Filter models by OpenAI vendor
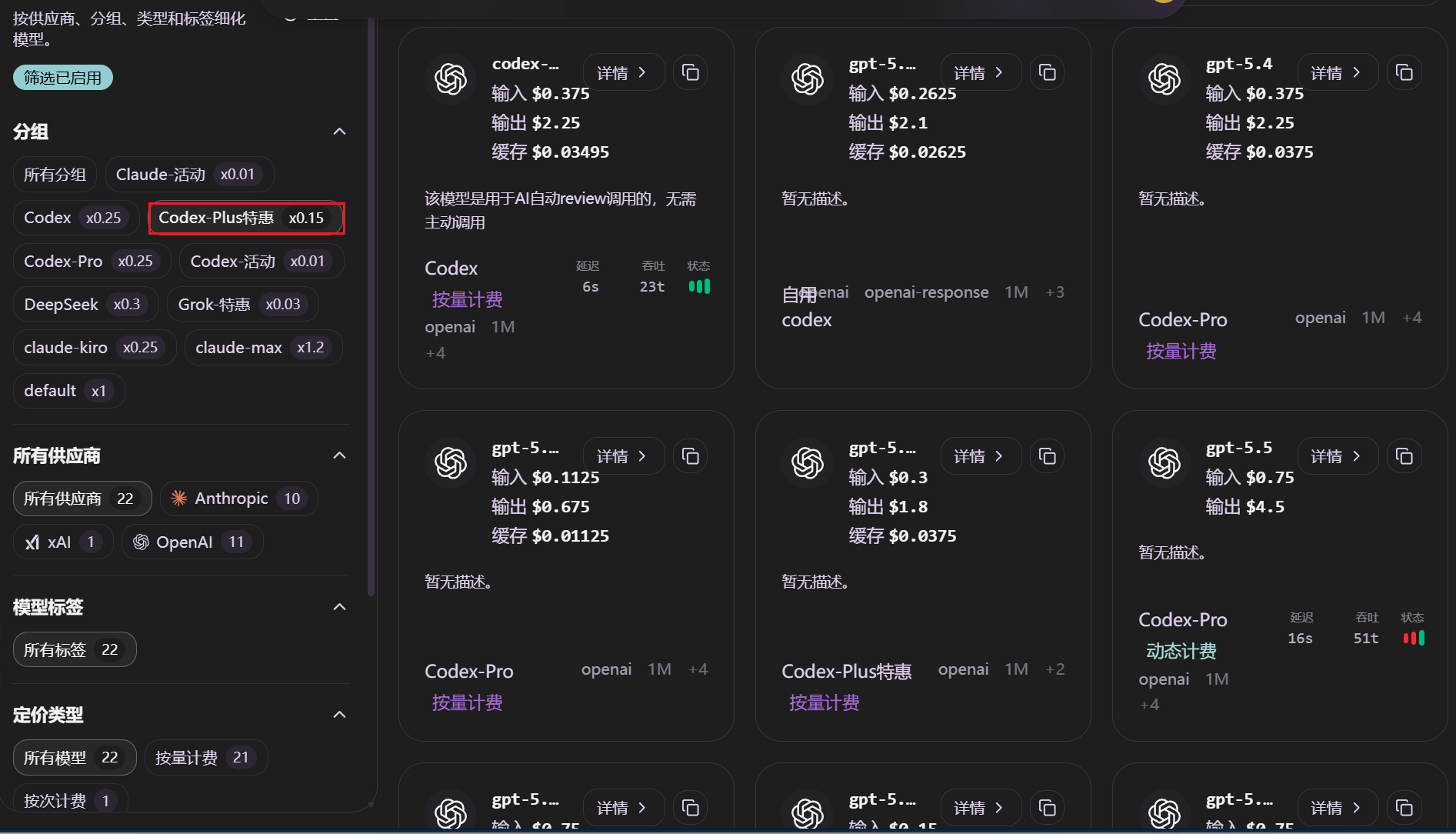 [192, 542]
